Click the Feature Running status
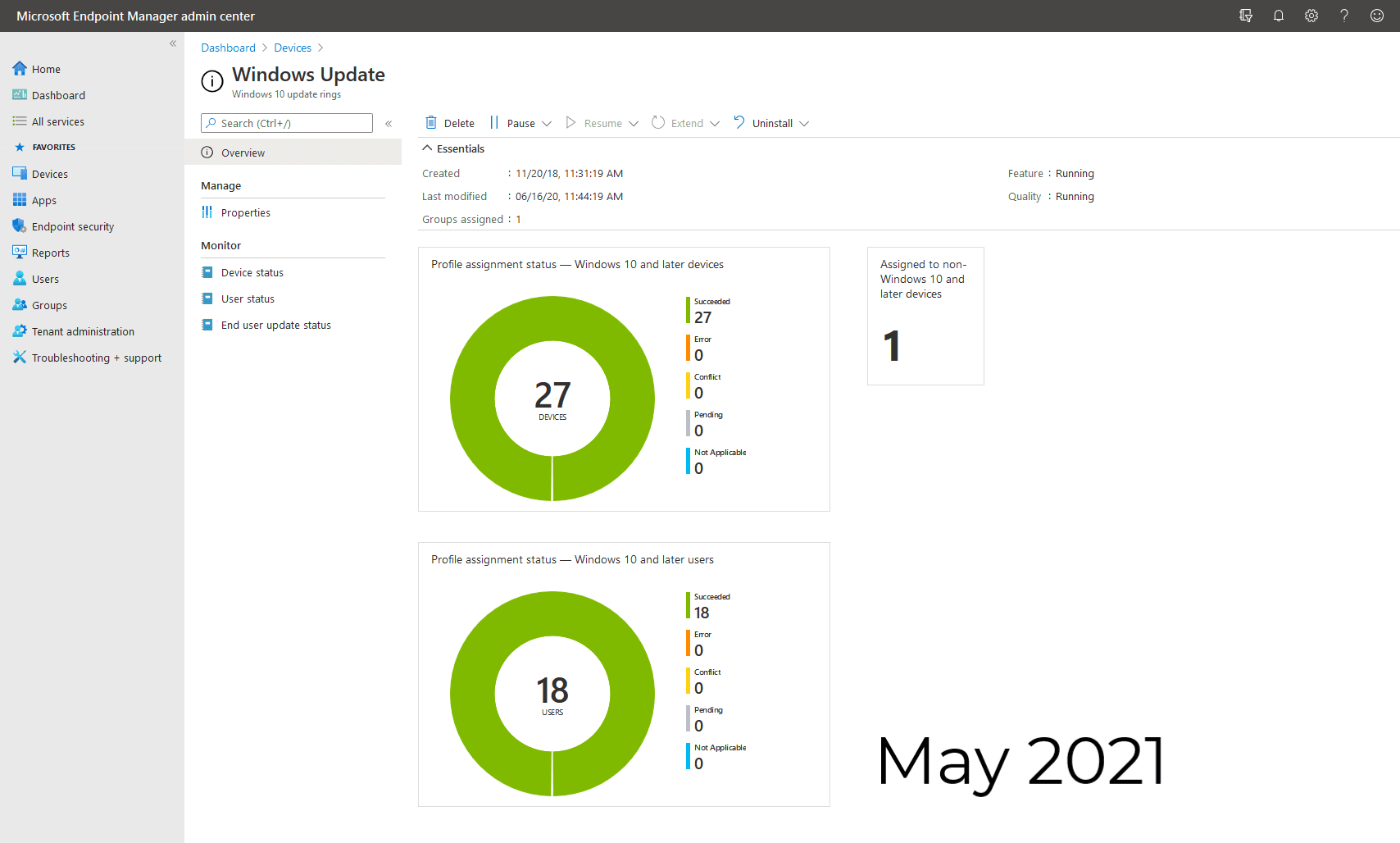This screenshot has height=843, width=1400. (1075, 173)
